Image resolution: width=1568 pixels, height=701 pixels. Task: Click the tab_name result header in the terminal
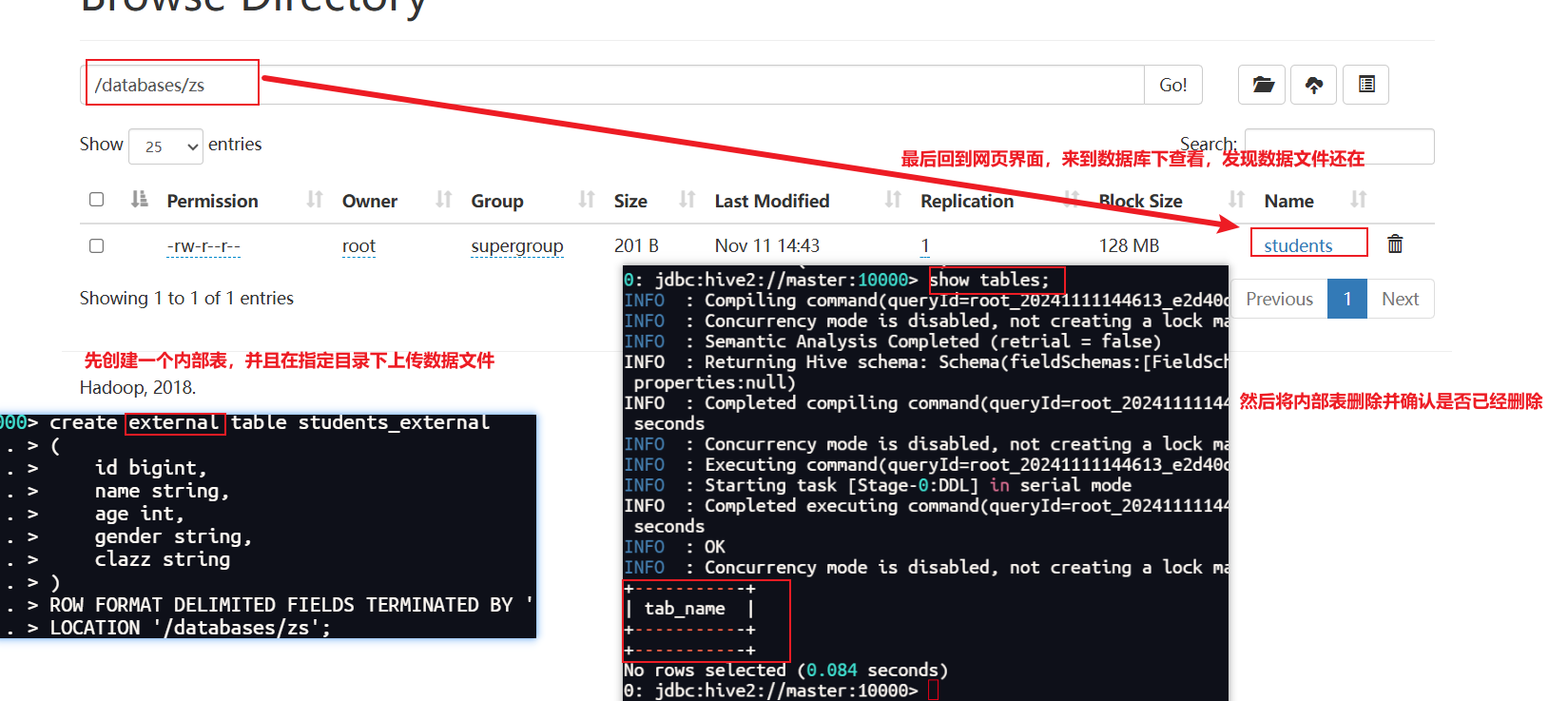pos(685,608)
